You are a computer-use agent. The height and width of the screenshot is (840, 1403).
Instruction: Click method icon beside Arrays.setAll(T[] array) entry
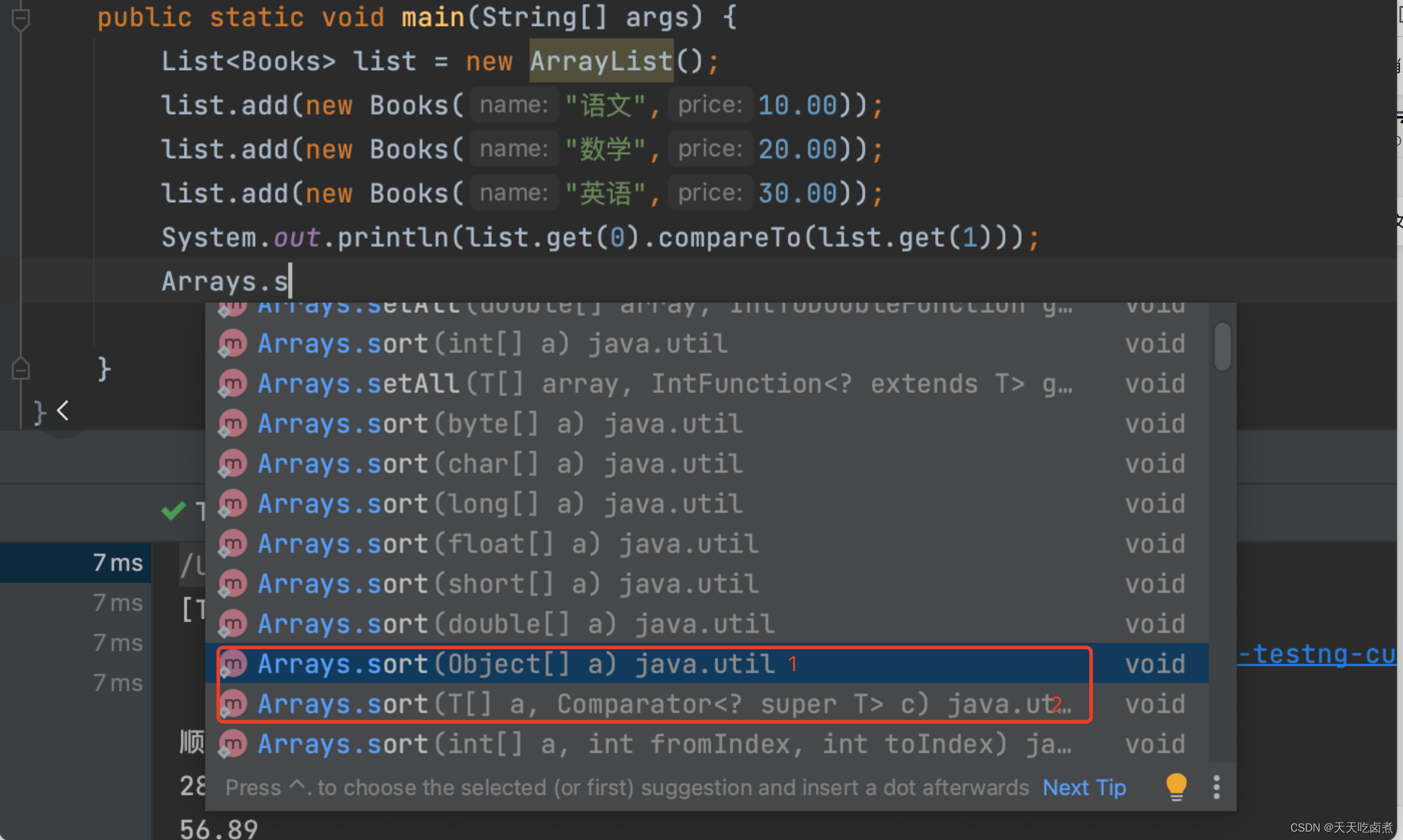(x=233, y=384)
